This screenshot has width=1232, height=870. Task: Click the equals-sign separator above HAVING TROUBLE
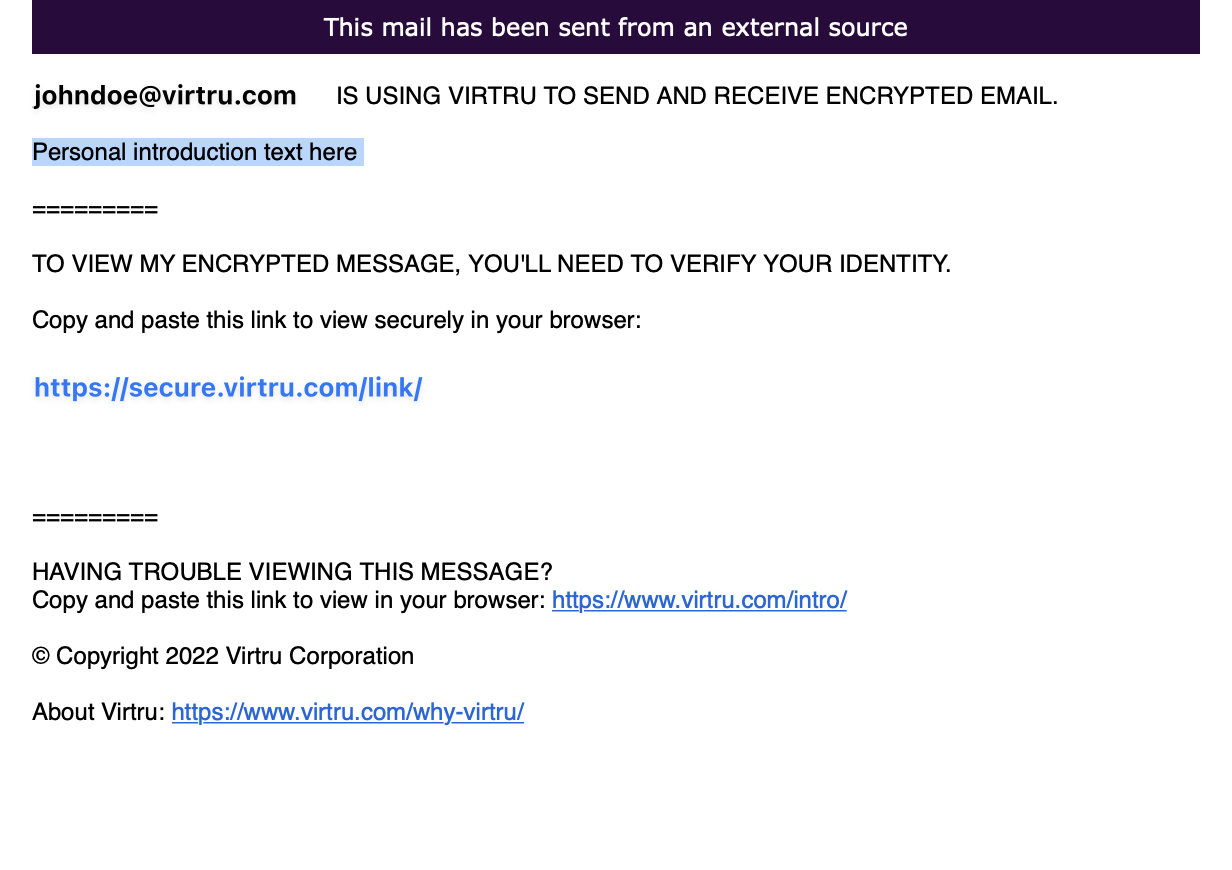95,517
